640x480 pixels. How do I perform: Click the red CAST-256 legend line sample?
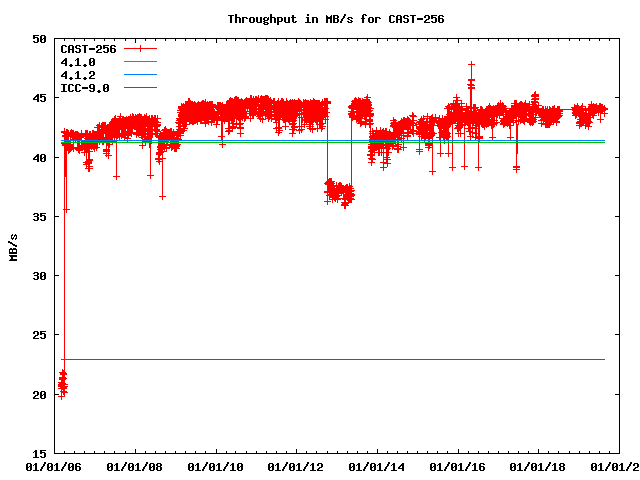pos(141,49)
